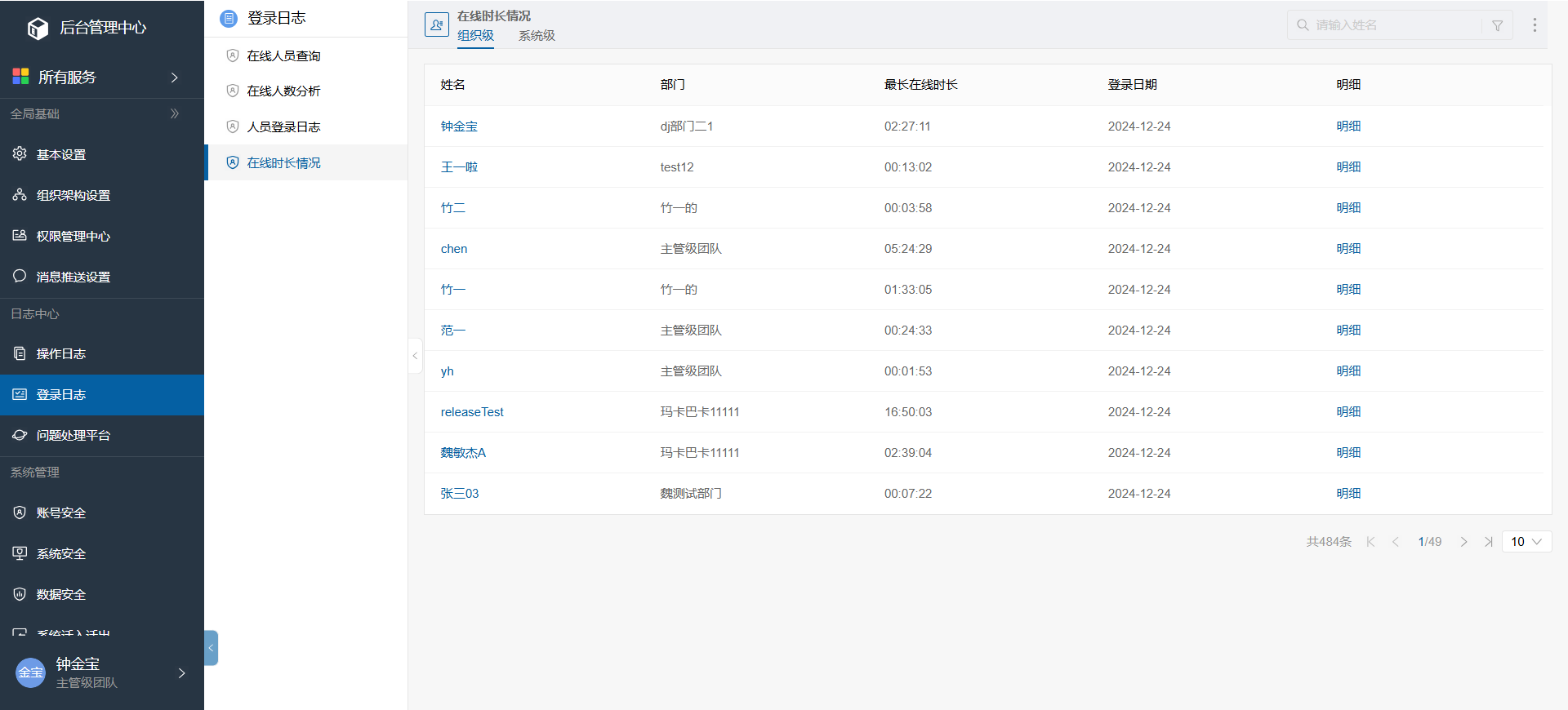
Task: Open 明细 for 王一啦 row
Action: [1348, 167]
